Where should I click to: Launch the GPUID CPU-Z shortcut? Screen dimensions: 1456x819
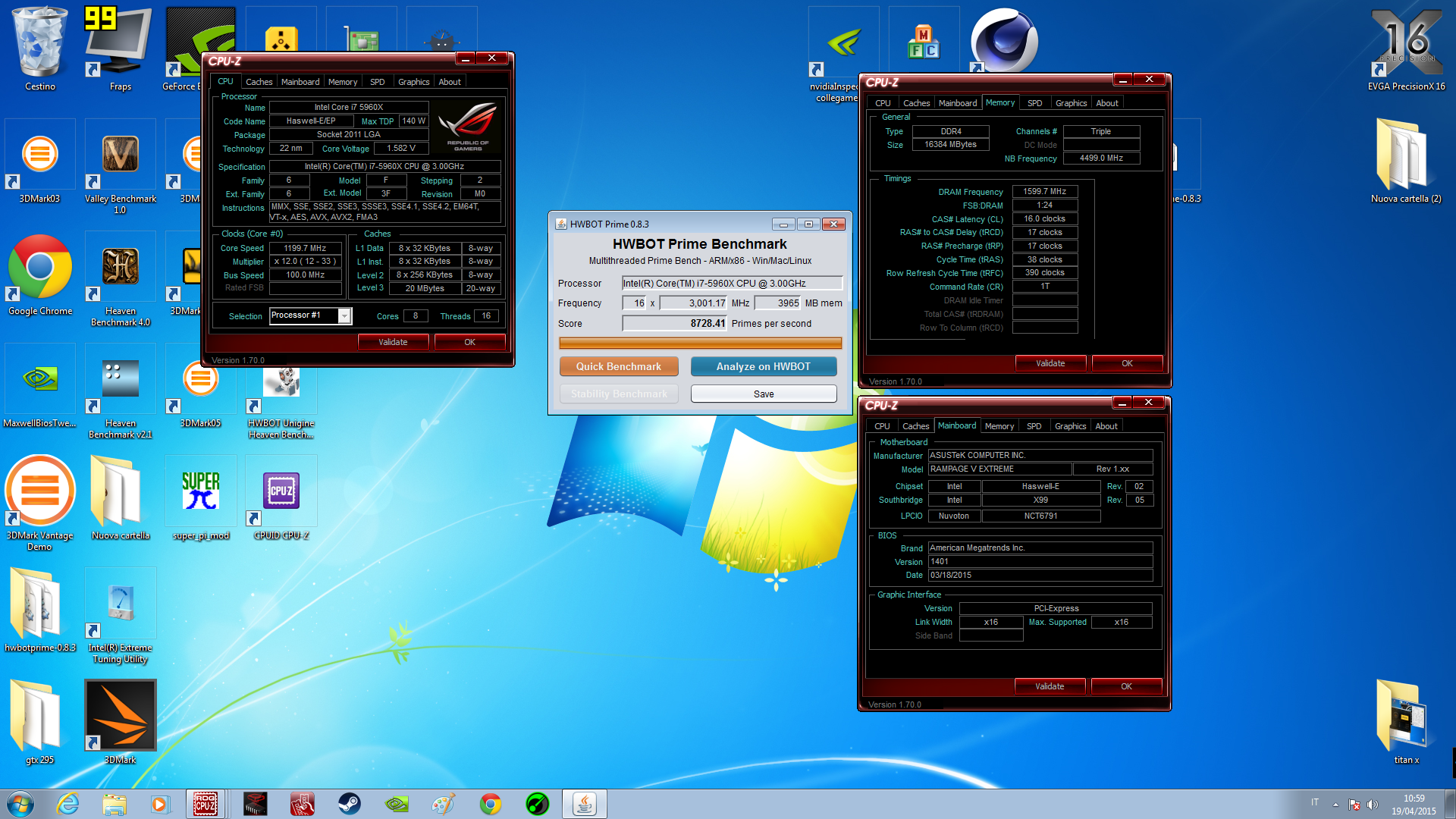tap(281, 499)
